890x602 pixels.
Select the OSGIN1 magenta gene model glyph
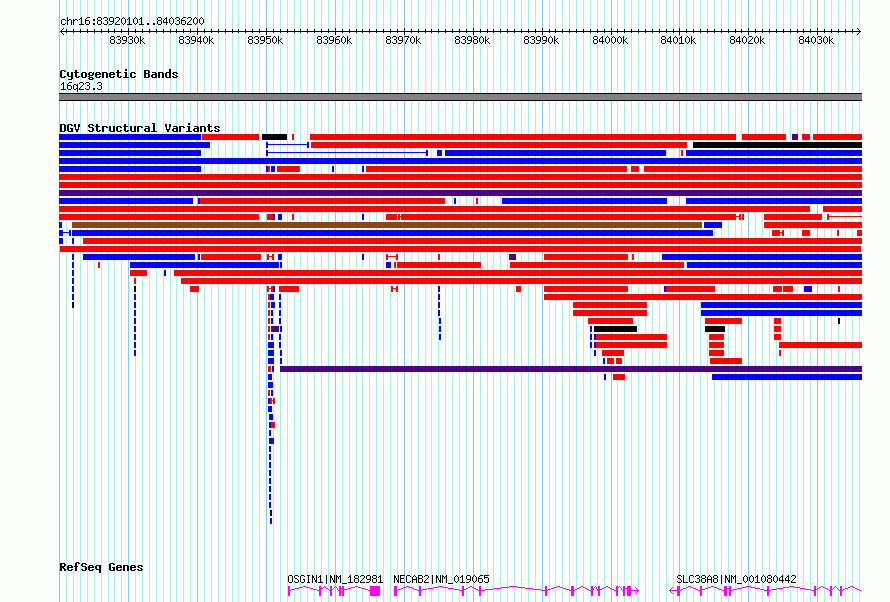coord(334,591)
